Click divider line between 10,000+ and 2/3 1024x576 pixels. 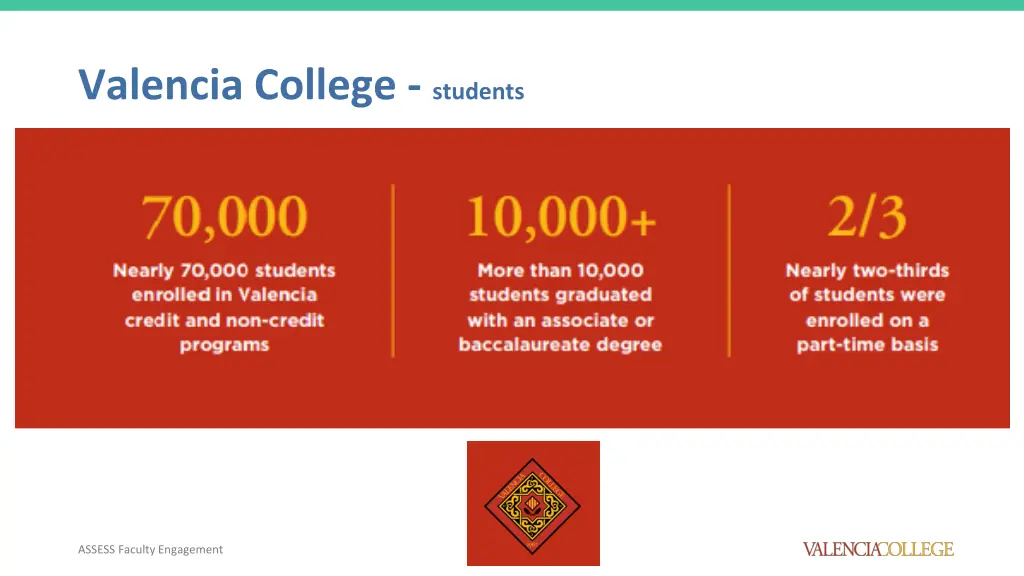[x=729, y=270]
